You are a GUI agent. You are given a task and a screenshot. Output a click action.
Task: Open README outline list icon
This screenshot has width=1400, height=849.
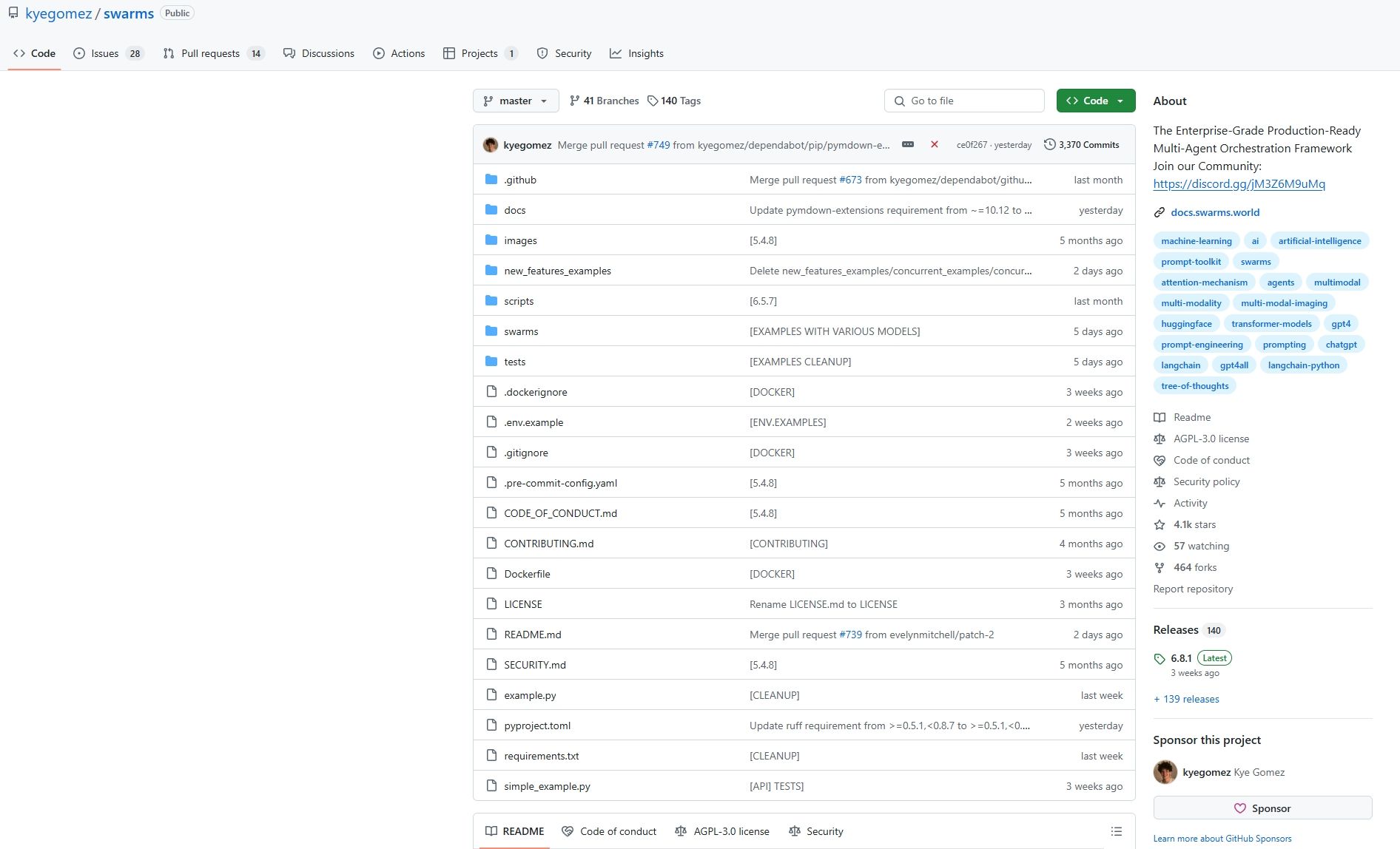click(x=1117, y=831)
